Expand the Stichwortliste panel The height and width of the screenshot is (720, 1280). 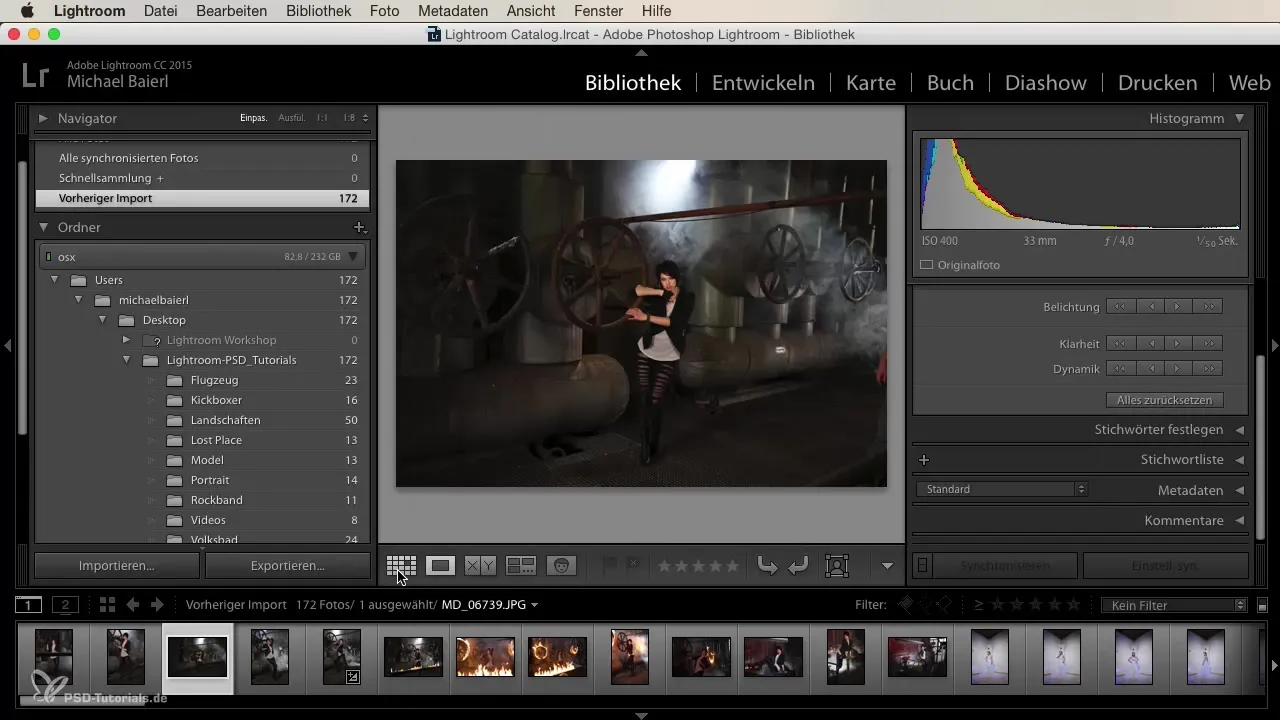point(1239,460)
